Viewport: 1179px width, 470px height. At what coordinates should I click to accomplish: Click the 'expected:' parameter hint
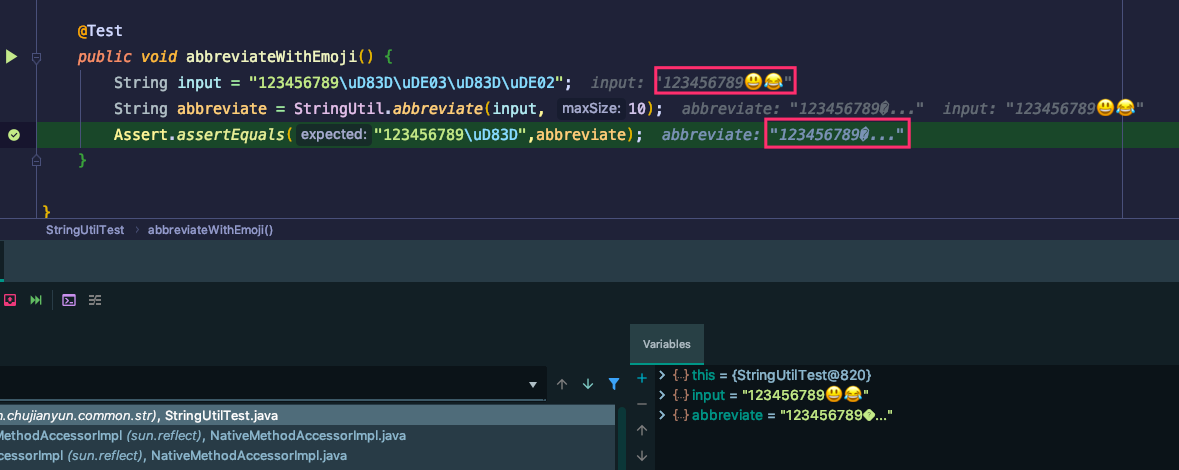click(x=332, y=135)
